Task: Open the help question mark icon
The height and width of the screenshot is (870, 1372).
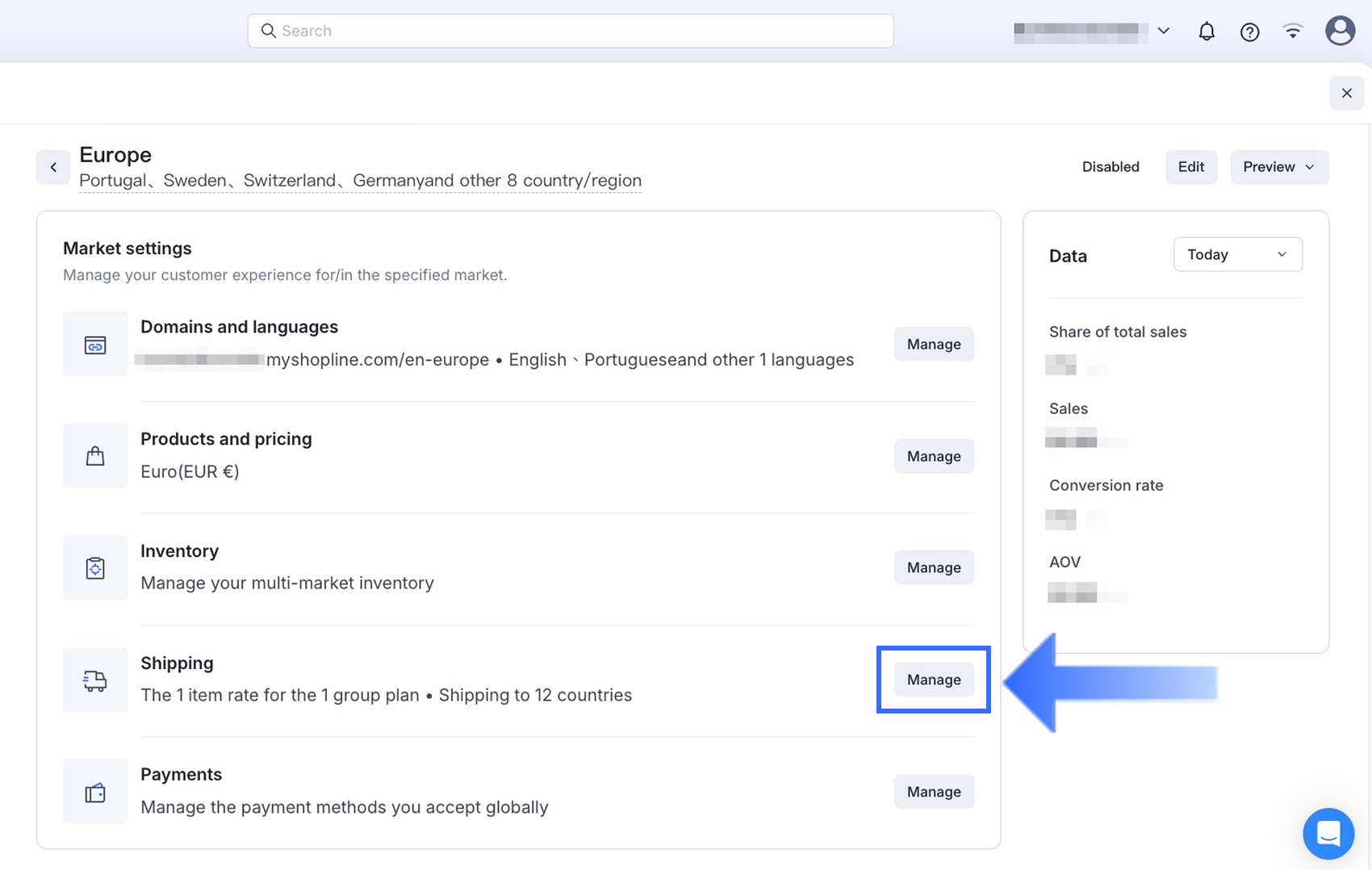Action: tap(1249, 31)
